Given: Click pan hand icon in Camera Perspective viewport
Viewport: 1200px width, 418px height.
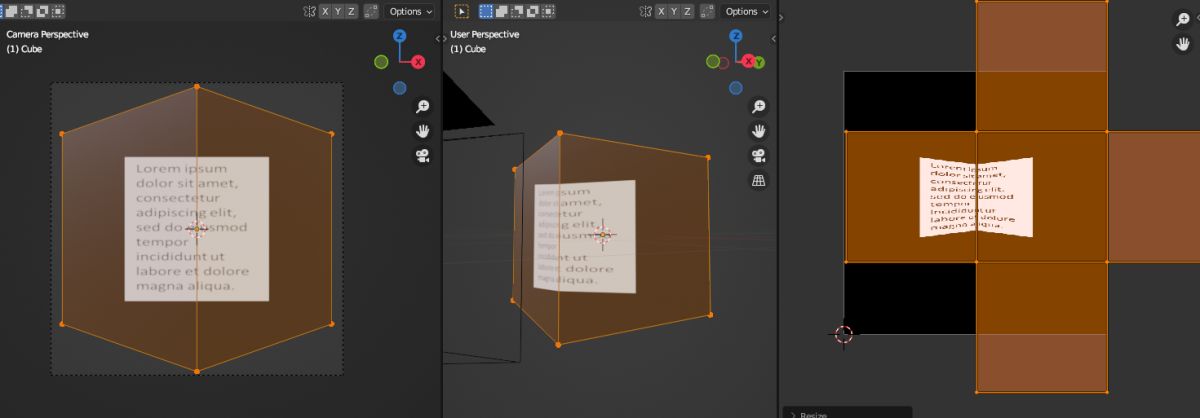Looking at the screenshot, I should click(422, 131).
